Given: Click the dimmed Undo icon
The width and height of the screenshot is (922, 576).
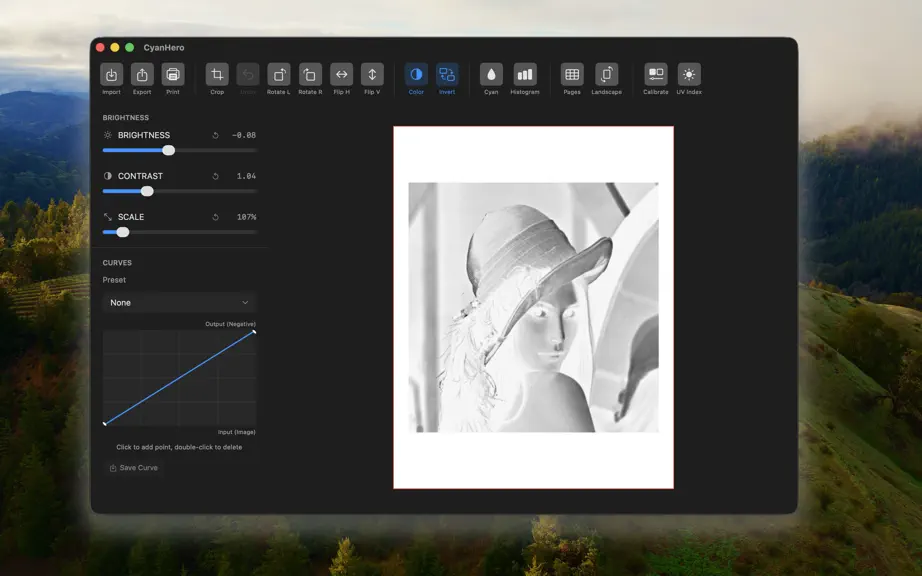Looking at the screenshot, I should (x=248, y=75).
